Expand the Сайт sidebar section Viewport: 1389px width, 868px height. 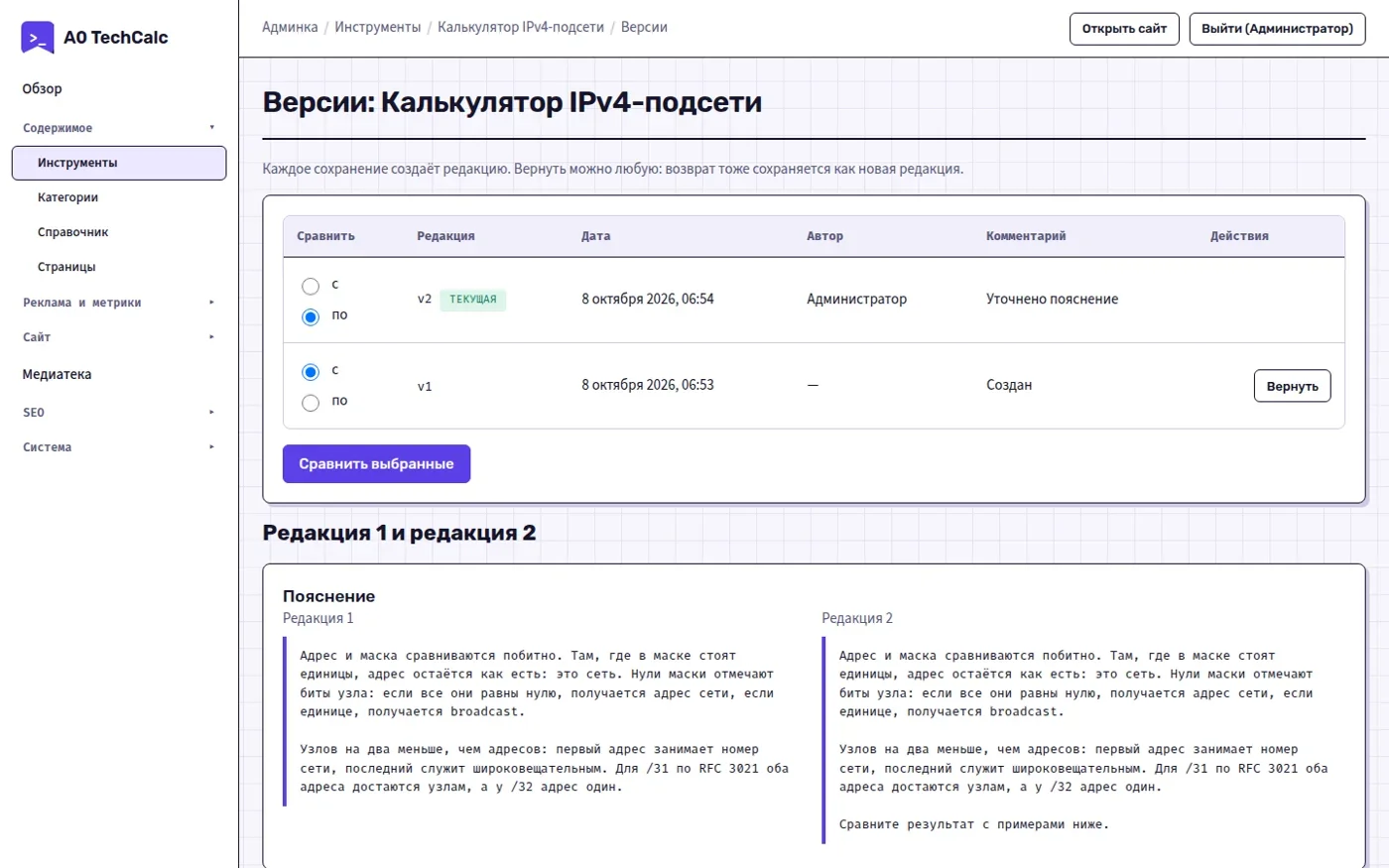pos(119,337)
